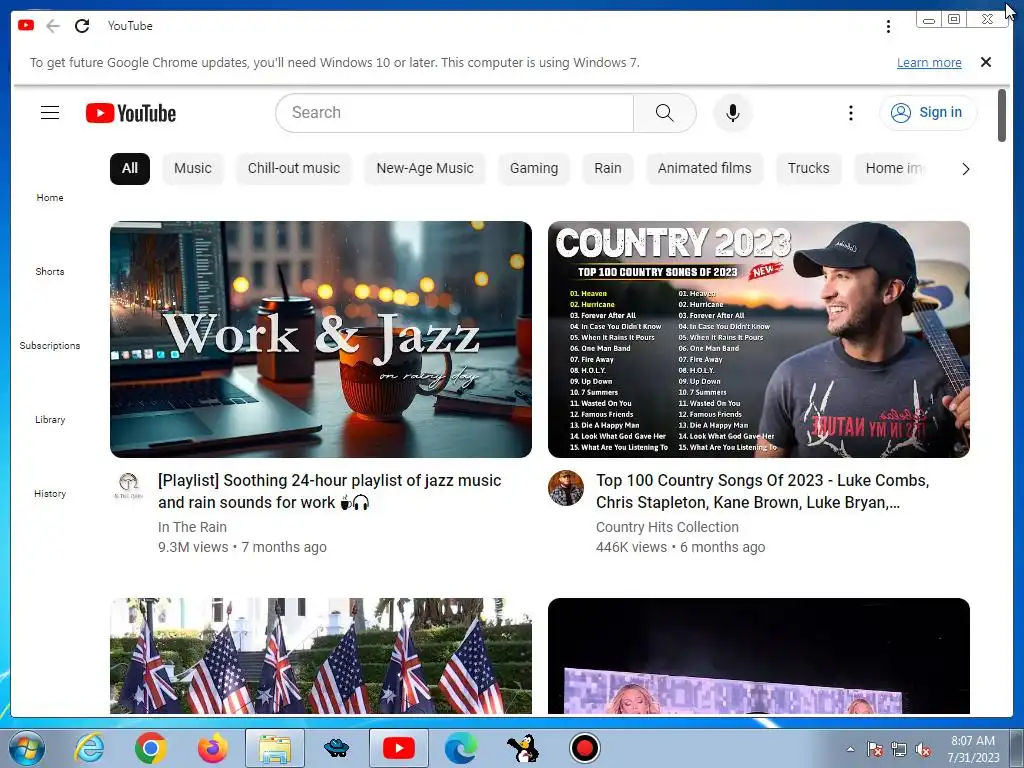
Task: Open the concert stage video thumbnail
Action: coord(758,656)
